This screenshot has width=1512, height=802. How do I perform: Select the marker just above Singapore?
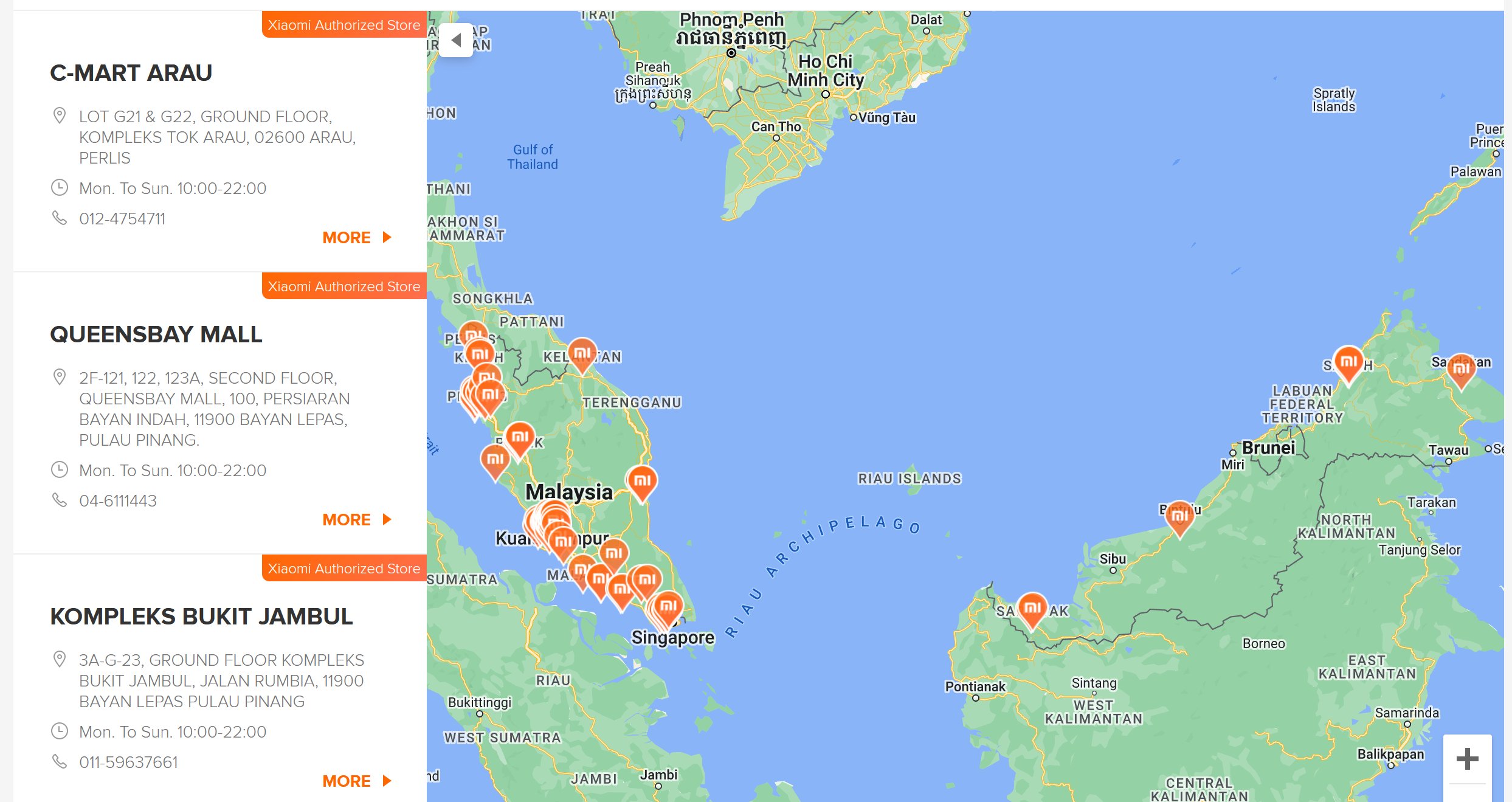(x=668, y=608)
